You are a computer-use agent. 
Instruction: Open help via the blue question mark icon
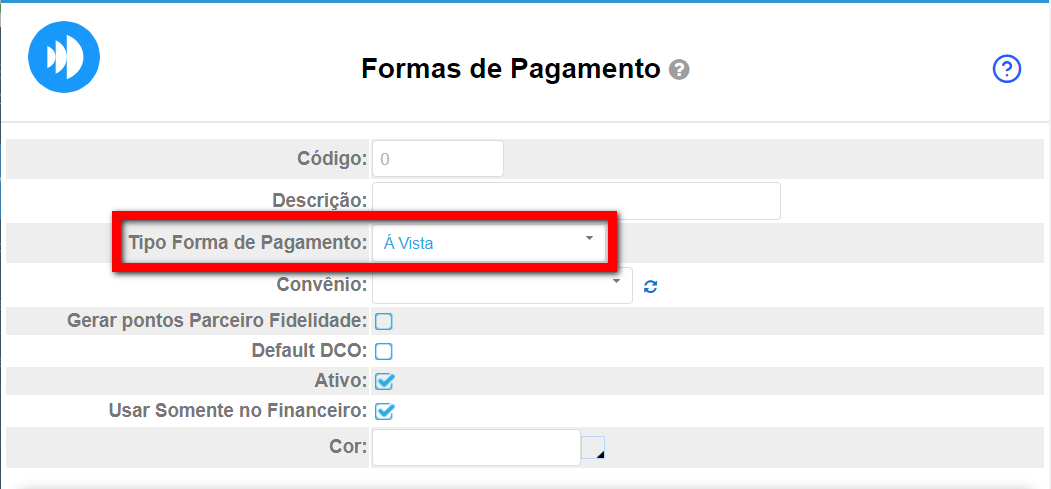(x=1006, y=69)
